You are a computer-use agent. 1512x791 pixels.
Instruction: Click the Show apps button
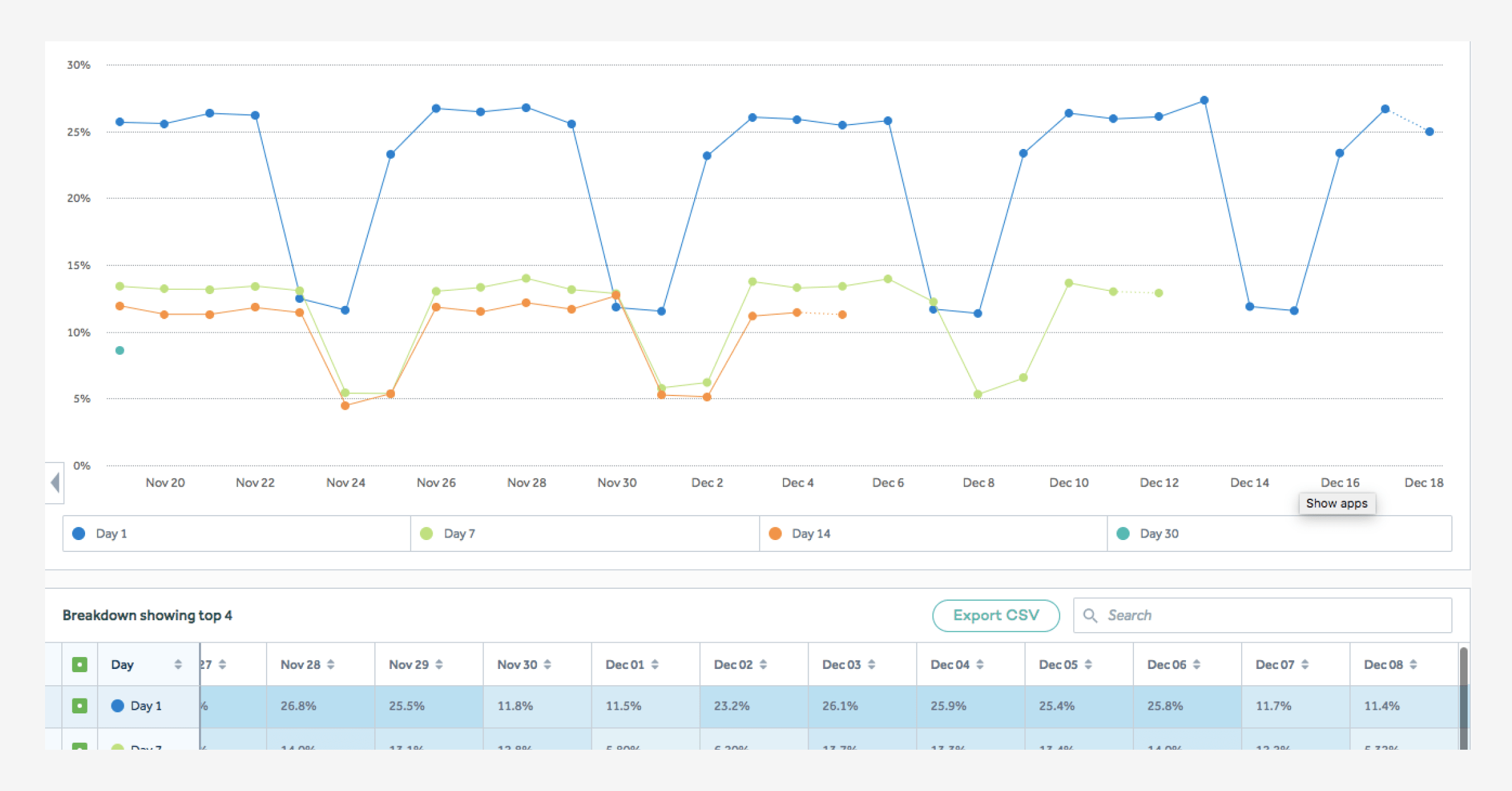[x=1337, y=503]
